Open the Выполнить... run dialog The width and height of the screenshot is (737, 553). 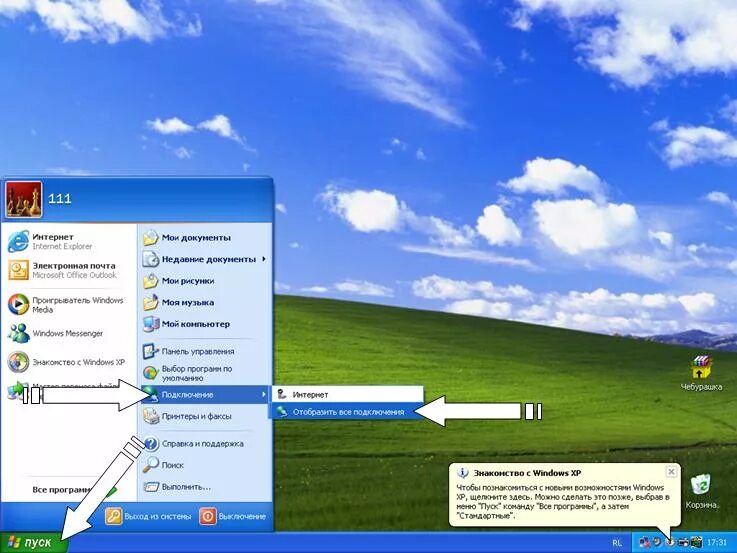click(205, 487)
